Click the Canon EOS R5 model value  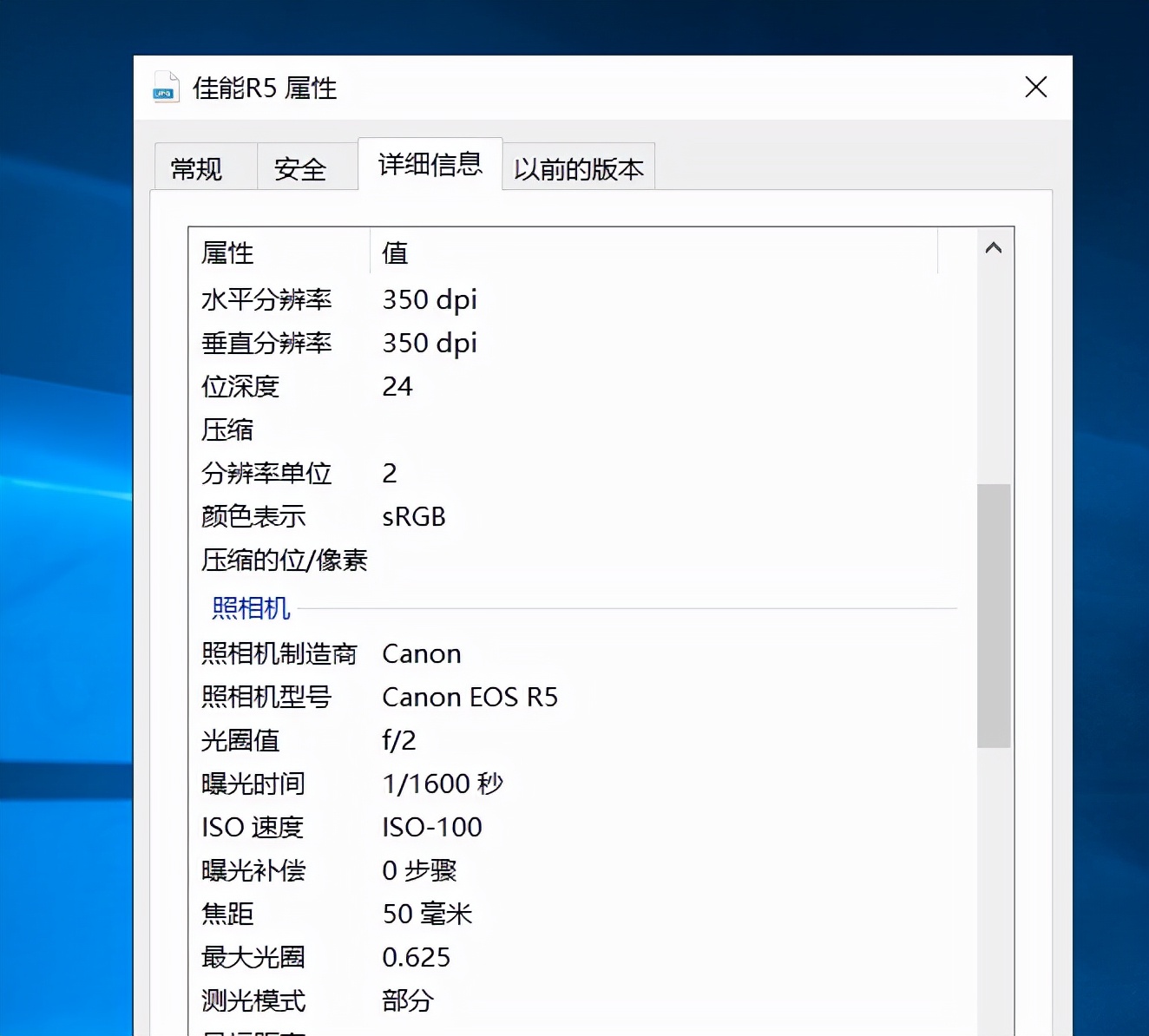470,697
